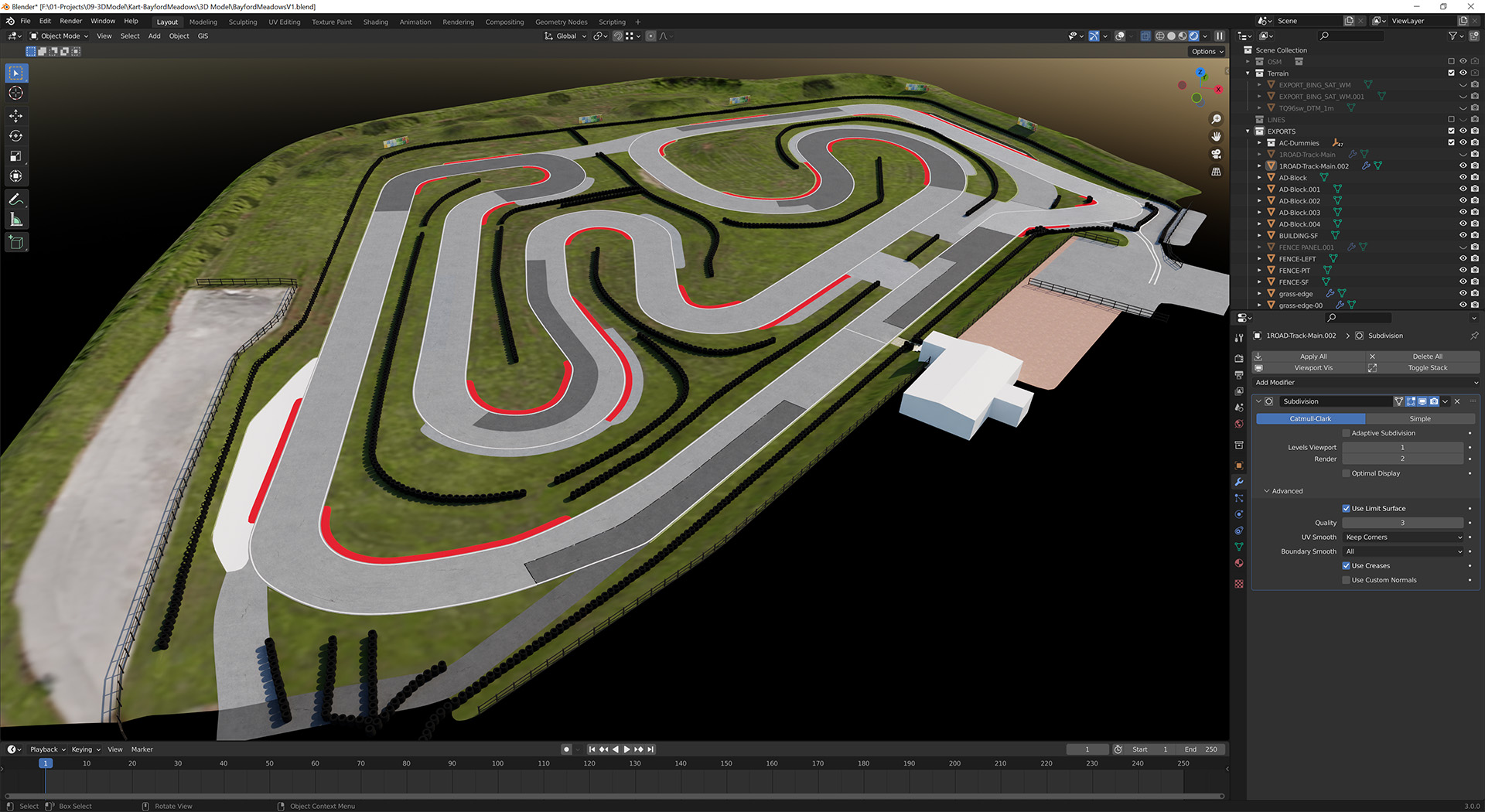Screen dimensions: 1485x812
Task: Open the UV Smooth Keep Corners dropdown
Action: [x=1404, y=537]
